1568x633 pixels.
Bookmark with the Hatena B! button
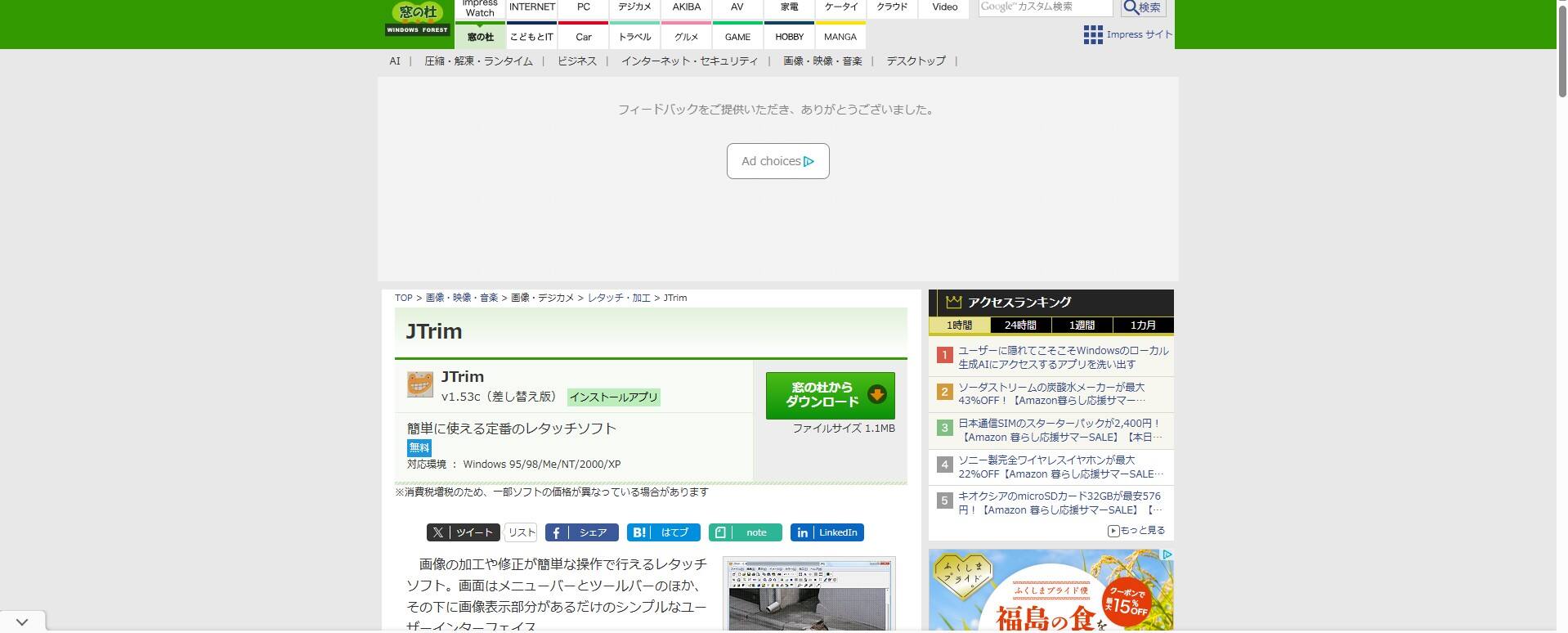click(663, 532)
